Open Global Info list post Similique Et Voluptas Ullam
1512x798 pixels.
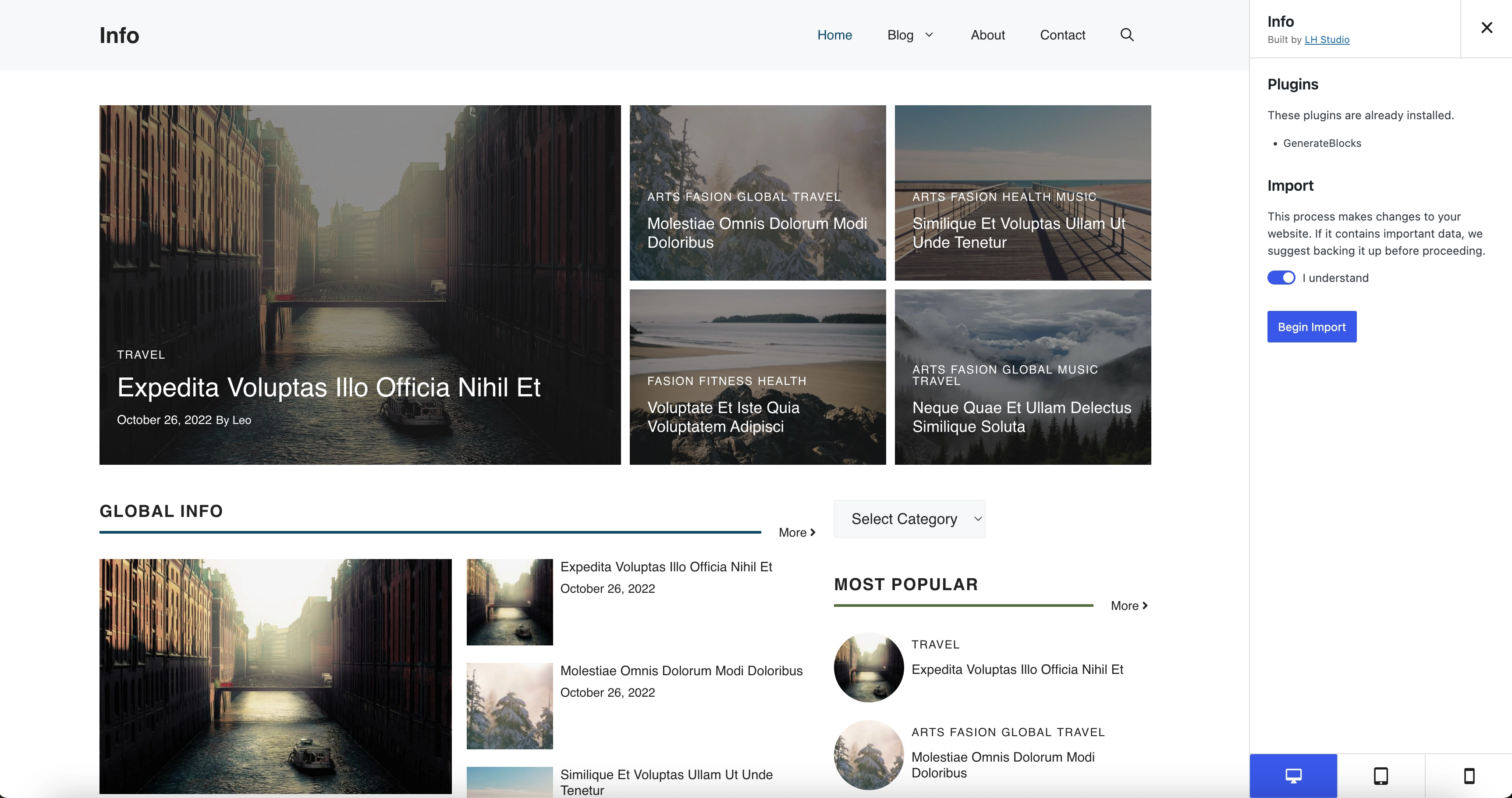(x=666, y=782)
